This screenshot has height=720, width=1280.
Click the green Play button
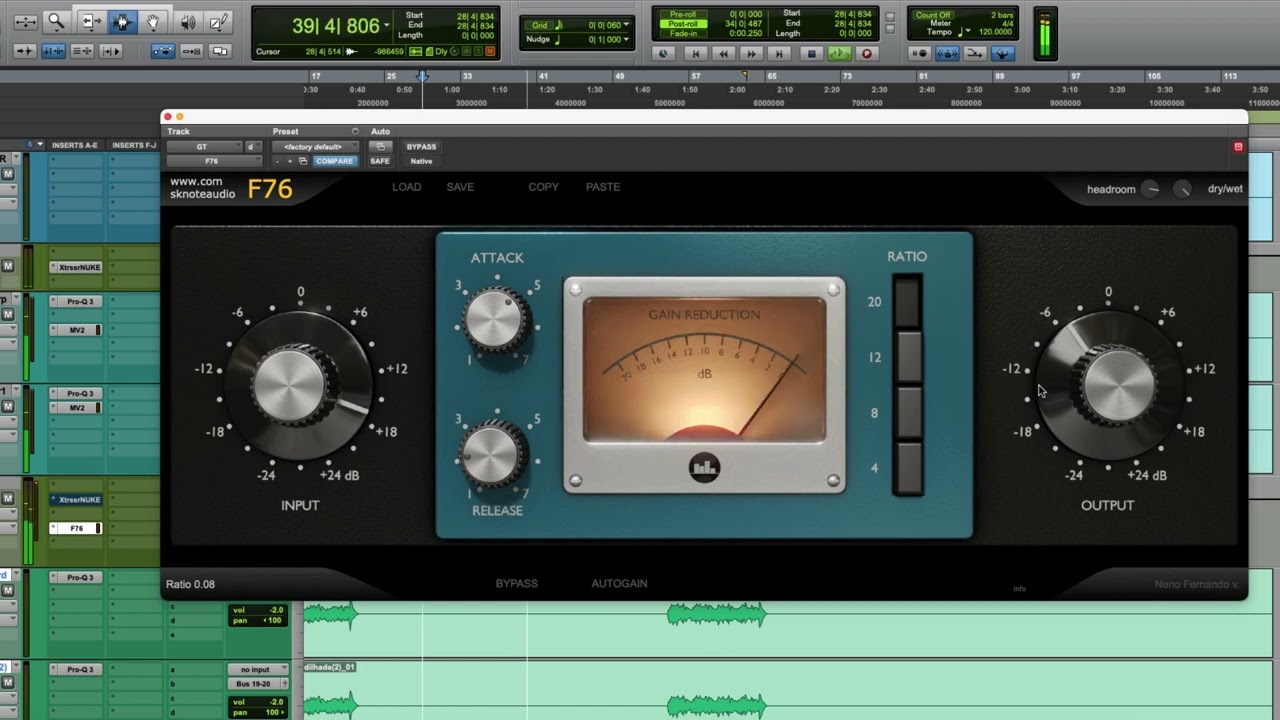[839, 54]
